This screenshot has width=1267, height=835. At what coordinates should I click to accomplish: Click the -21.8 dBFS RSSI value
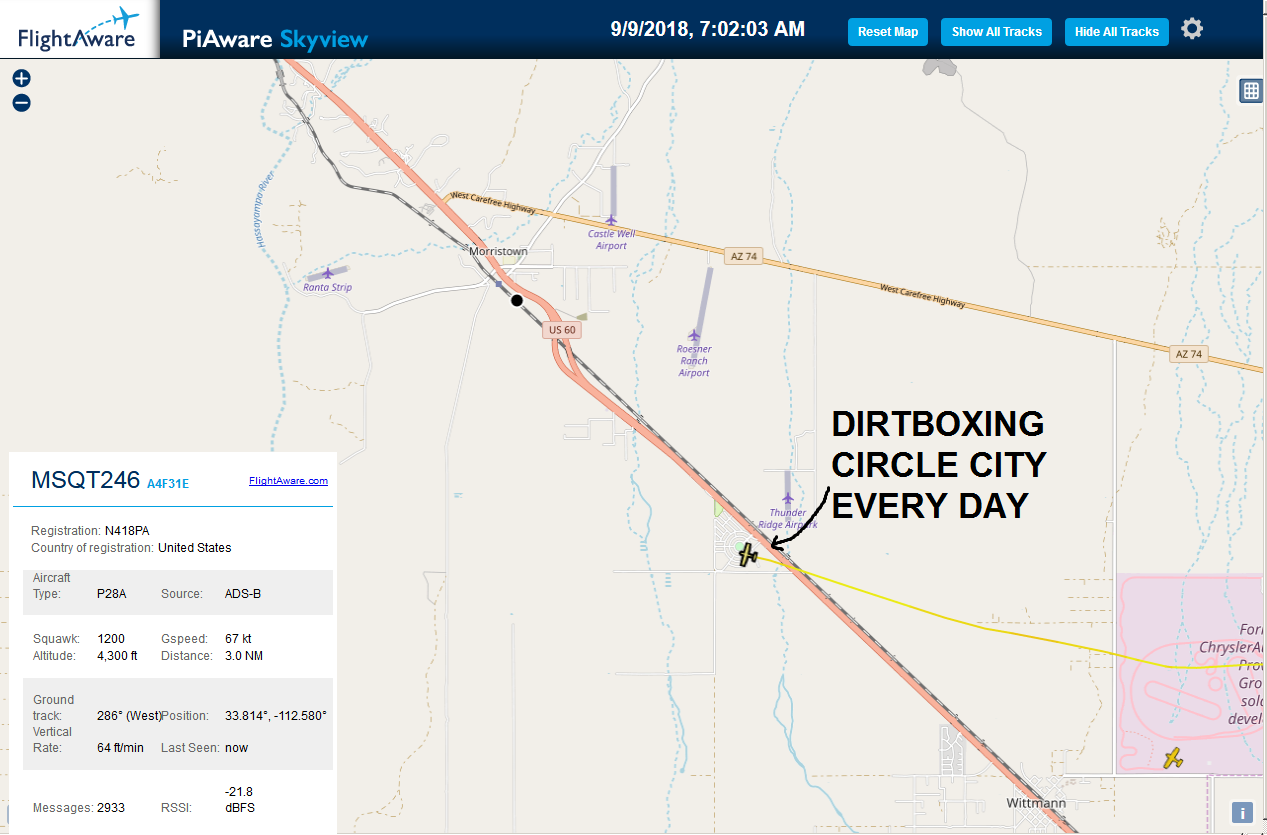pos(240,799)
